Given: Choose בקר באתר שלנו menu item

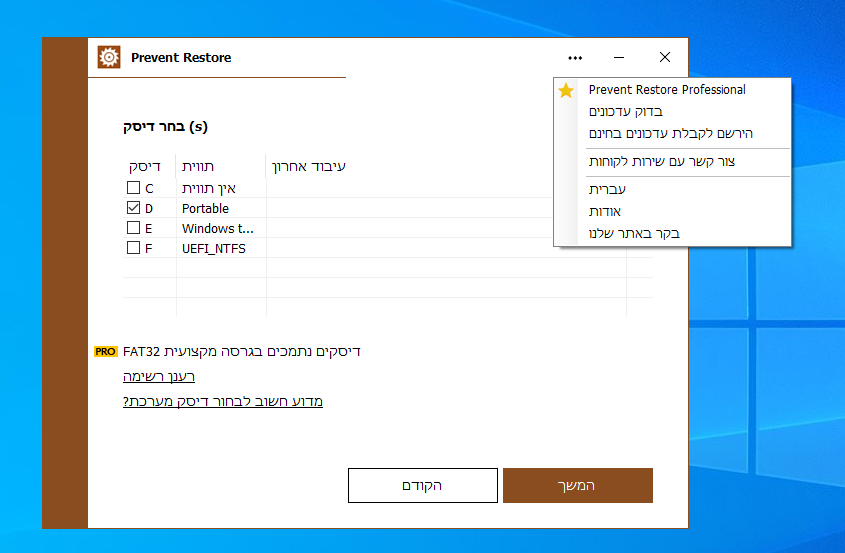Looking at the screenshot, I should (x=673, y=234).
